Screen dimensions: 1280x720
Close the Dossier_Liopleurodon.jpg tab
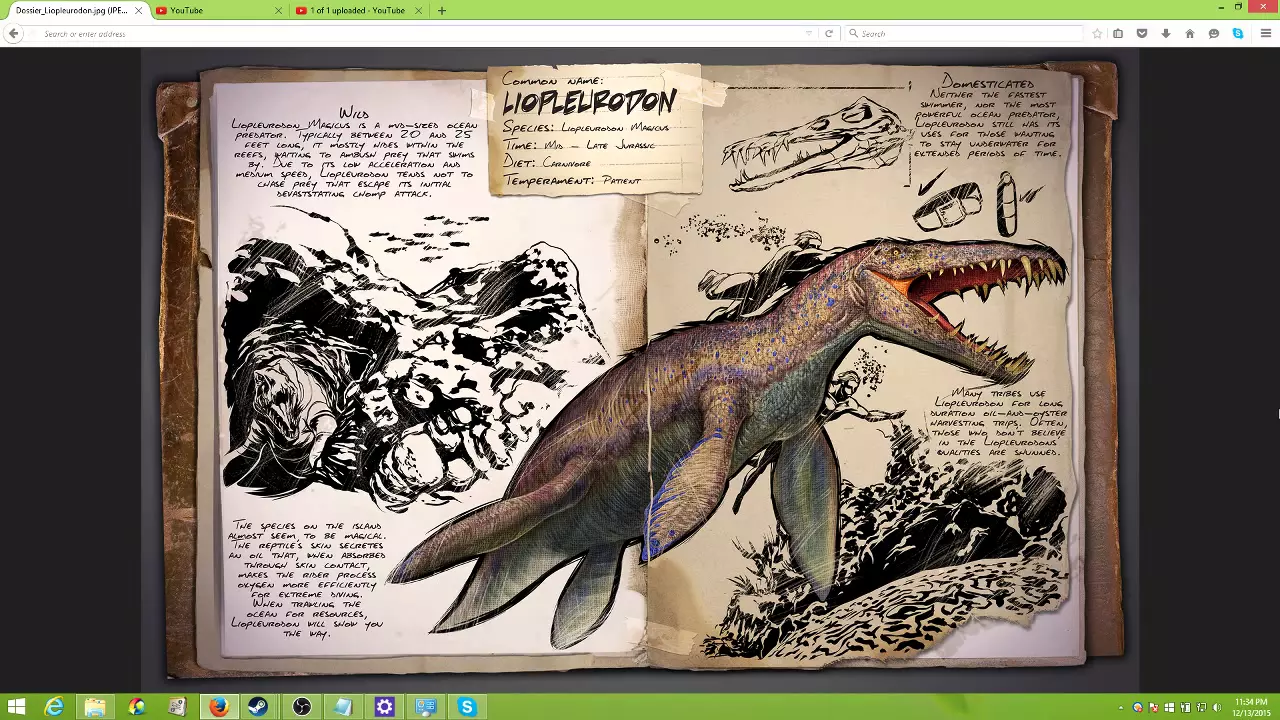point(138,10)
